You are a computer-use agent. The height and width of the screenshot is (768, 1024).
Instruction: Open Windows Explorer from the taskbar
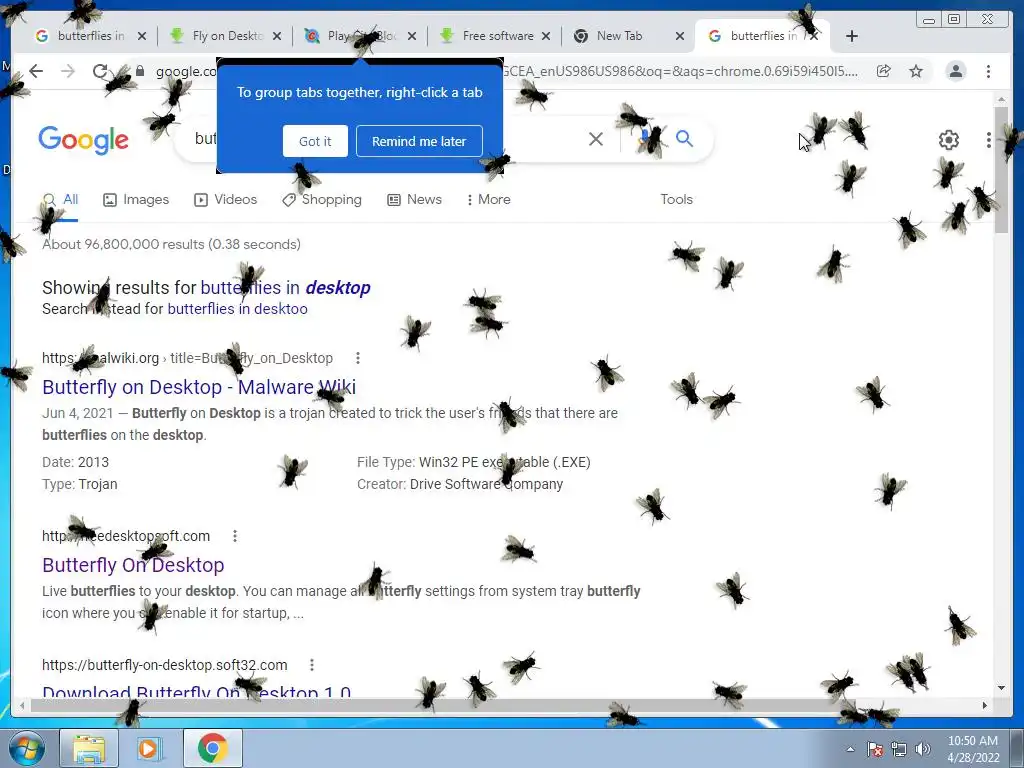click(x=89, y=748)
